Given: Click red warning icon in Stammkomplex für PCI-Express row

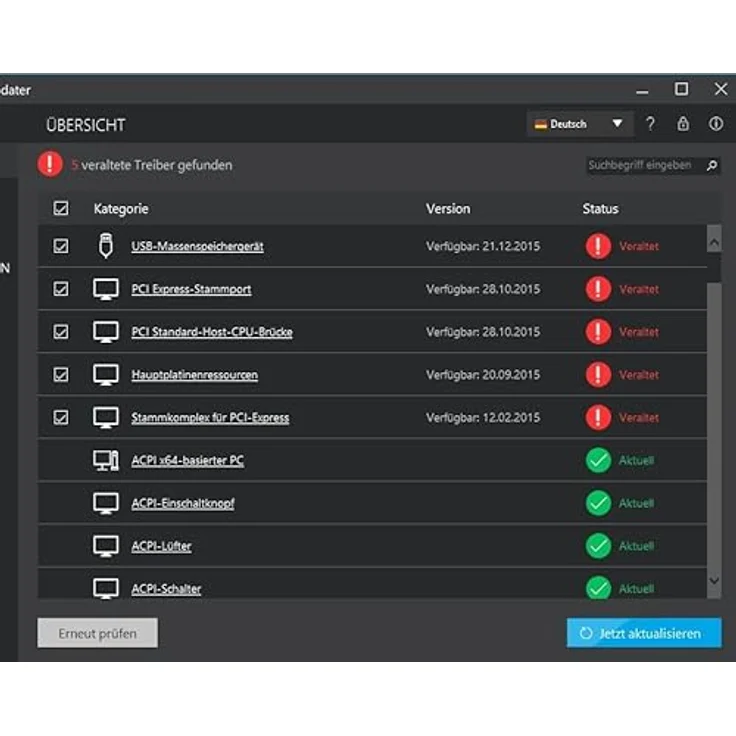Looking at the screenshot, I should (x=598, y=417).
